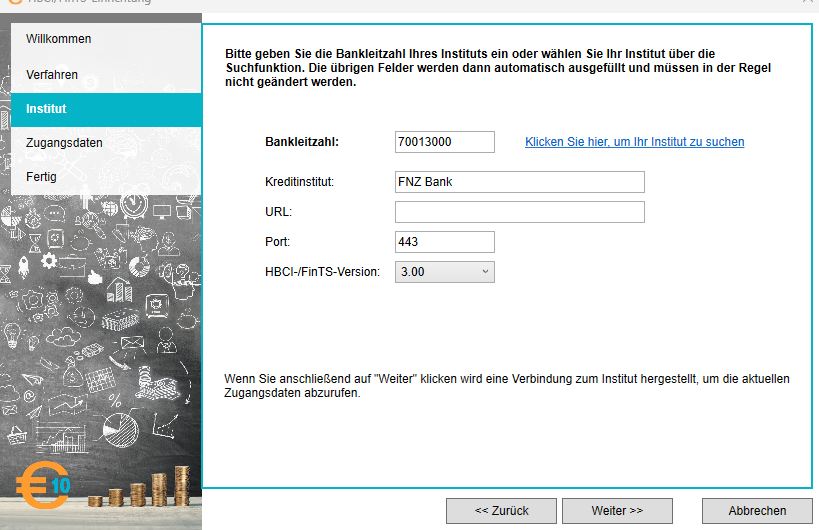Go back with the Zurück button
This screenshot has height=530, width=819.
pos(501,511)
